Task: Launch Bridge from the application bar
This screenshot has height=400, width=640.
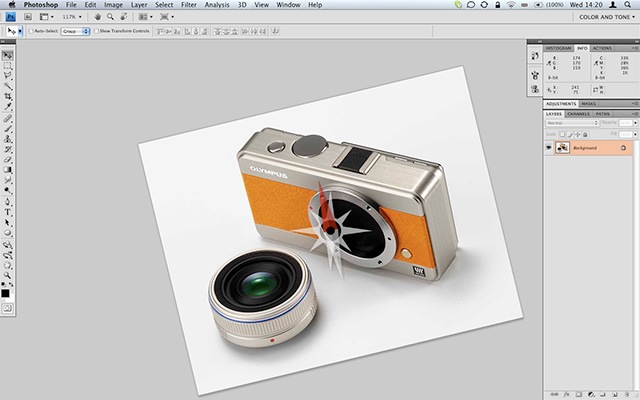Action: (x=28, y=17)
